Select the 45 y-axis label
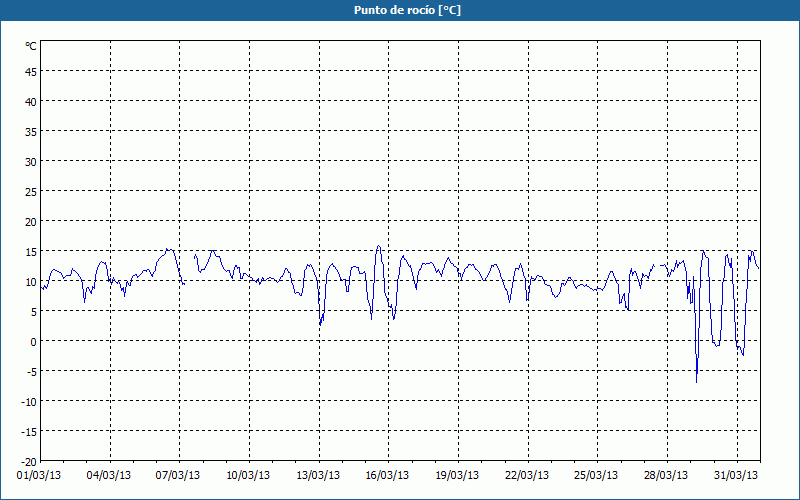Image resolution: width=800 pixels, height=500 pixels. [31, 72]
